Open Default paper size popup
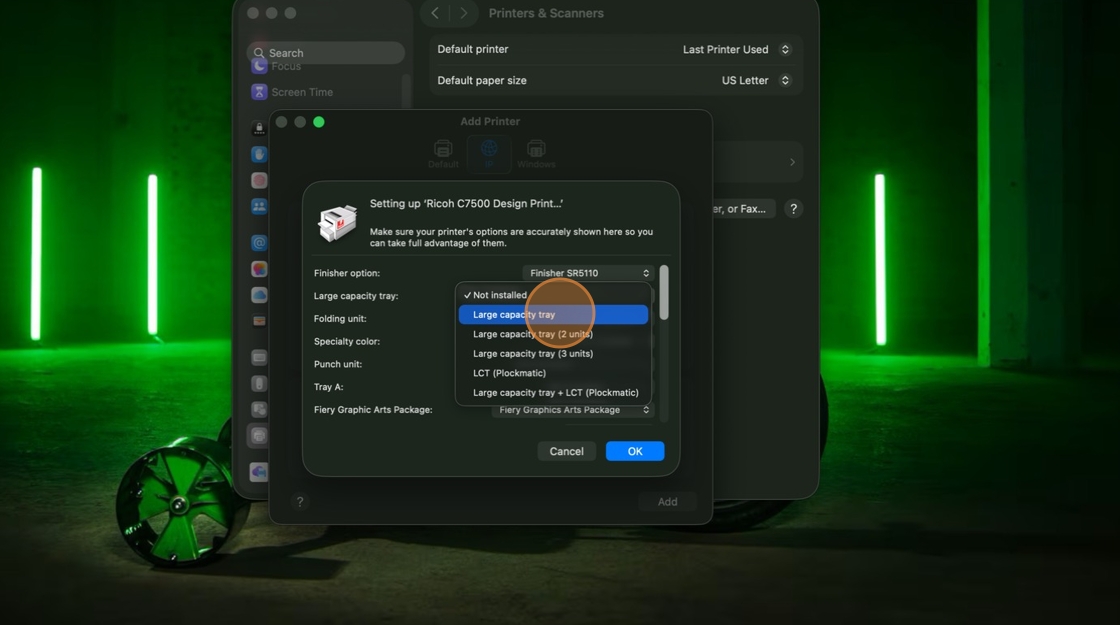This screenshot has height=625, width=1120. (755, 80)
